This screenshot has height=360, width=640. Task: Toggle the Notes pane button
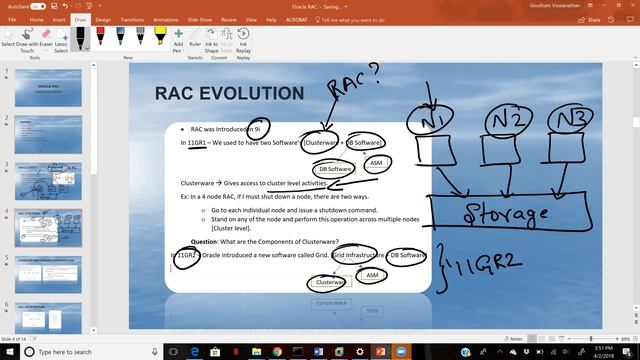pos(513,339)
